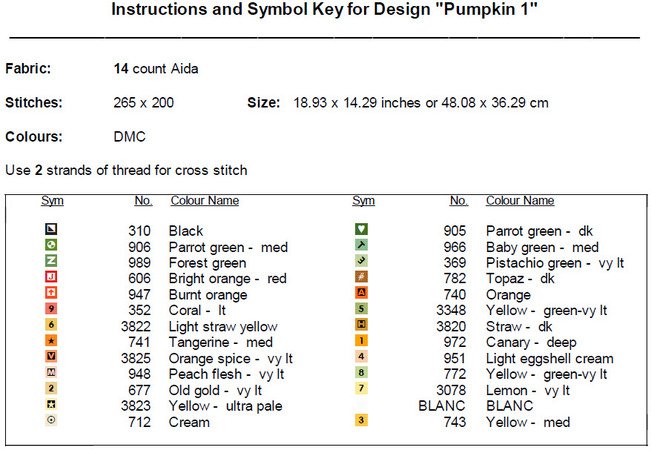The height and width of the screenshot is (450, 651).
Task: Click the Parrot green dk 905 symbol
Action: pos(361,230)
